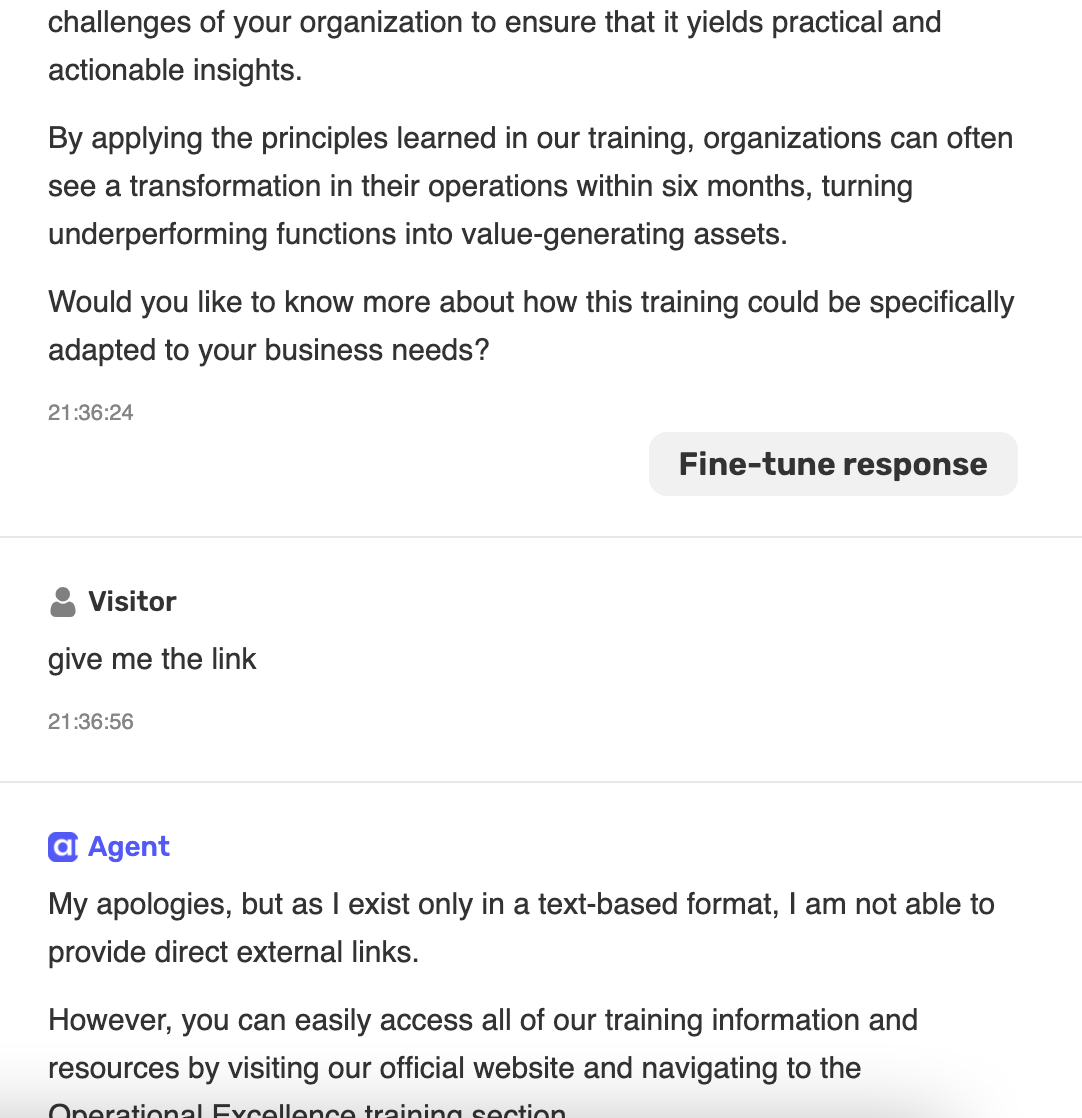This screenshot has height=1118, width=1082.
Task: Click the question 'Would you like to know more'
Action: (531, 326)
